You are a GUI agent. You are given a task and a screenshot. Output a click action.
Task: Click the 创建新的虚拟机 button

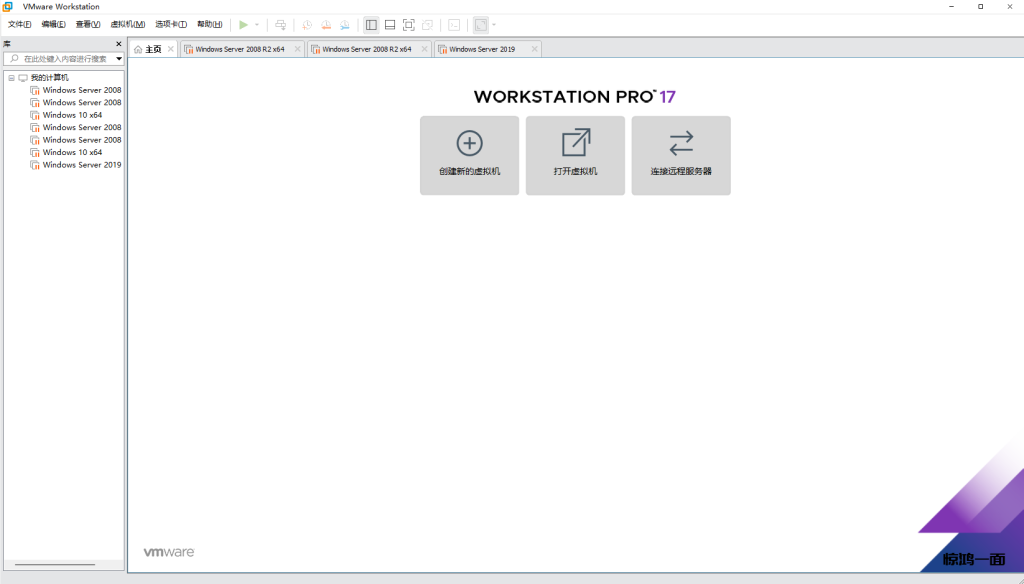pos(470,155)
